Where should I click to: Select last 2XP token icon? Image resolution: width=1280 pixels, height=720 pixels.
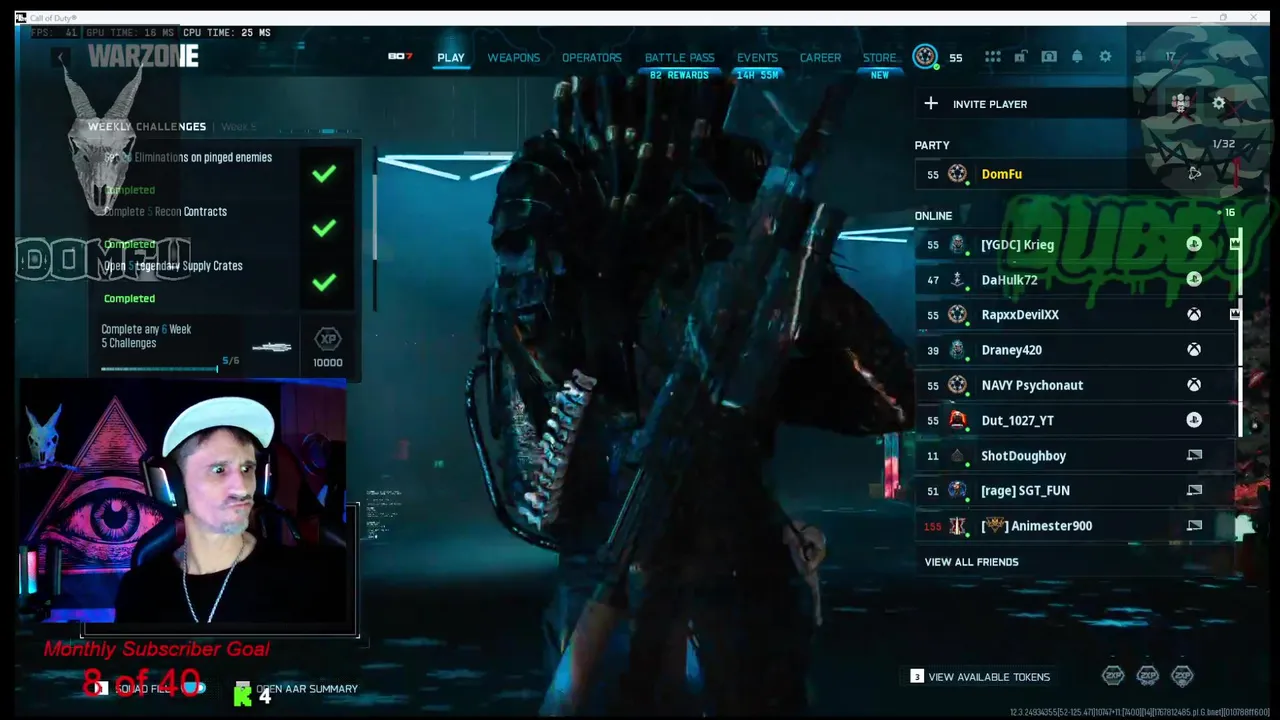click(x=1182, y=676)
